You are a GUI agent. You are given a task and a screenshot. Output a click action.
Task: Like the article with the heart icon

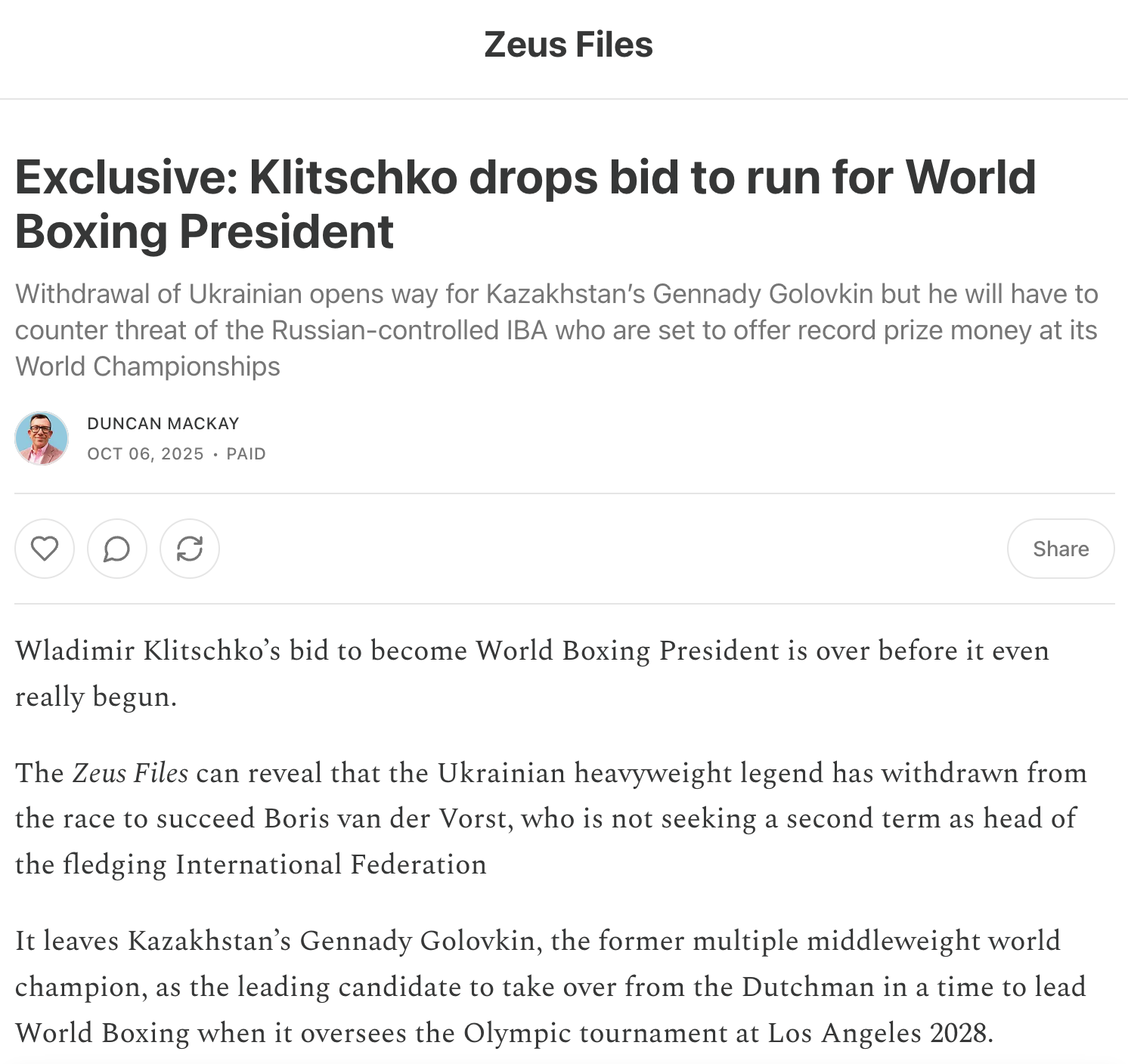coord(45,549)
